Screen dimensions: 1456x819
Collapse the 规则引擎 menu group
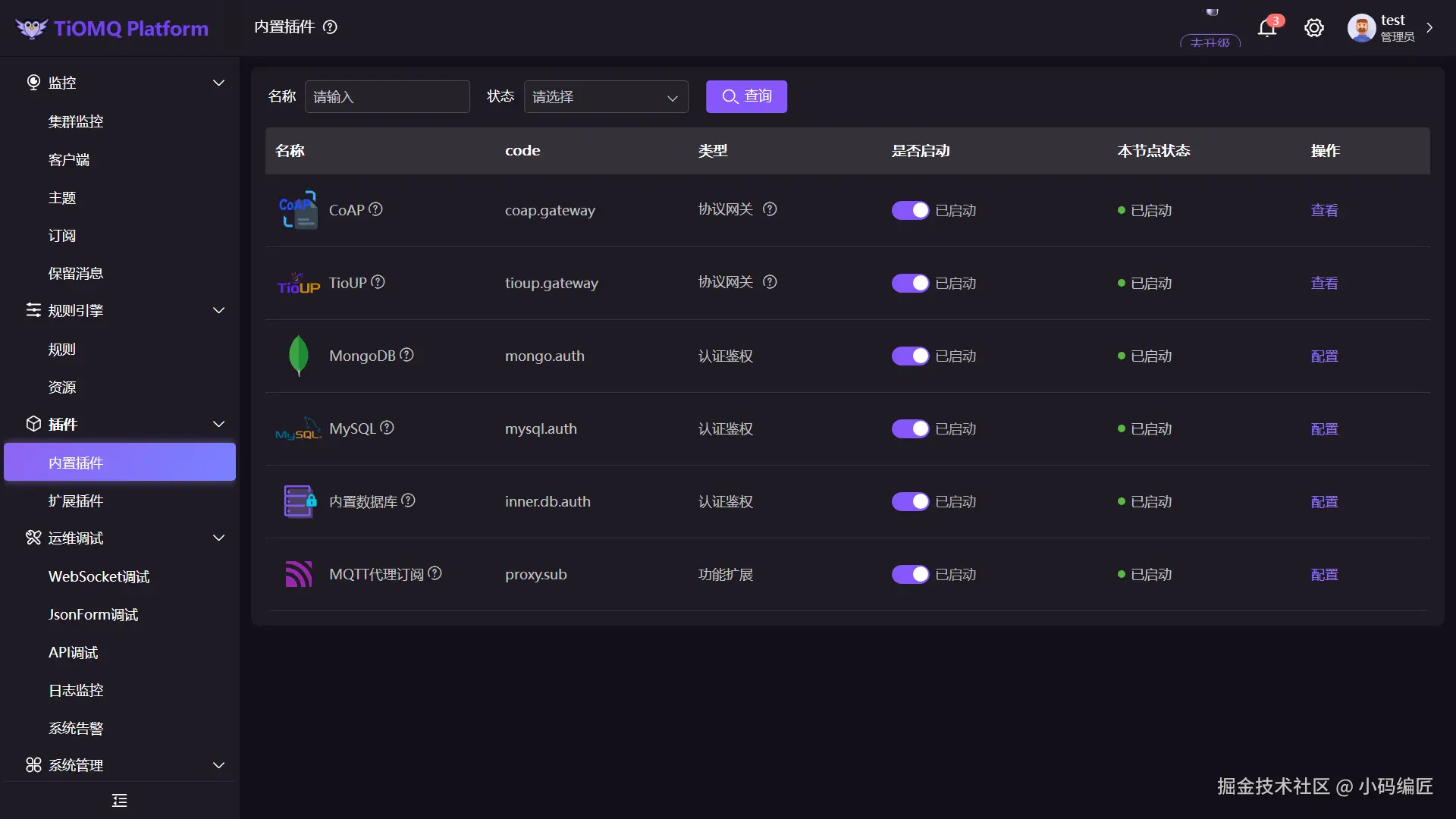(218, 310)
